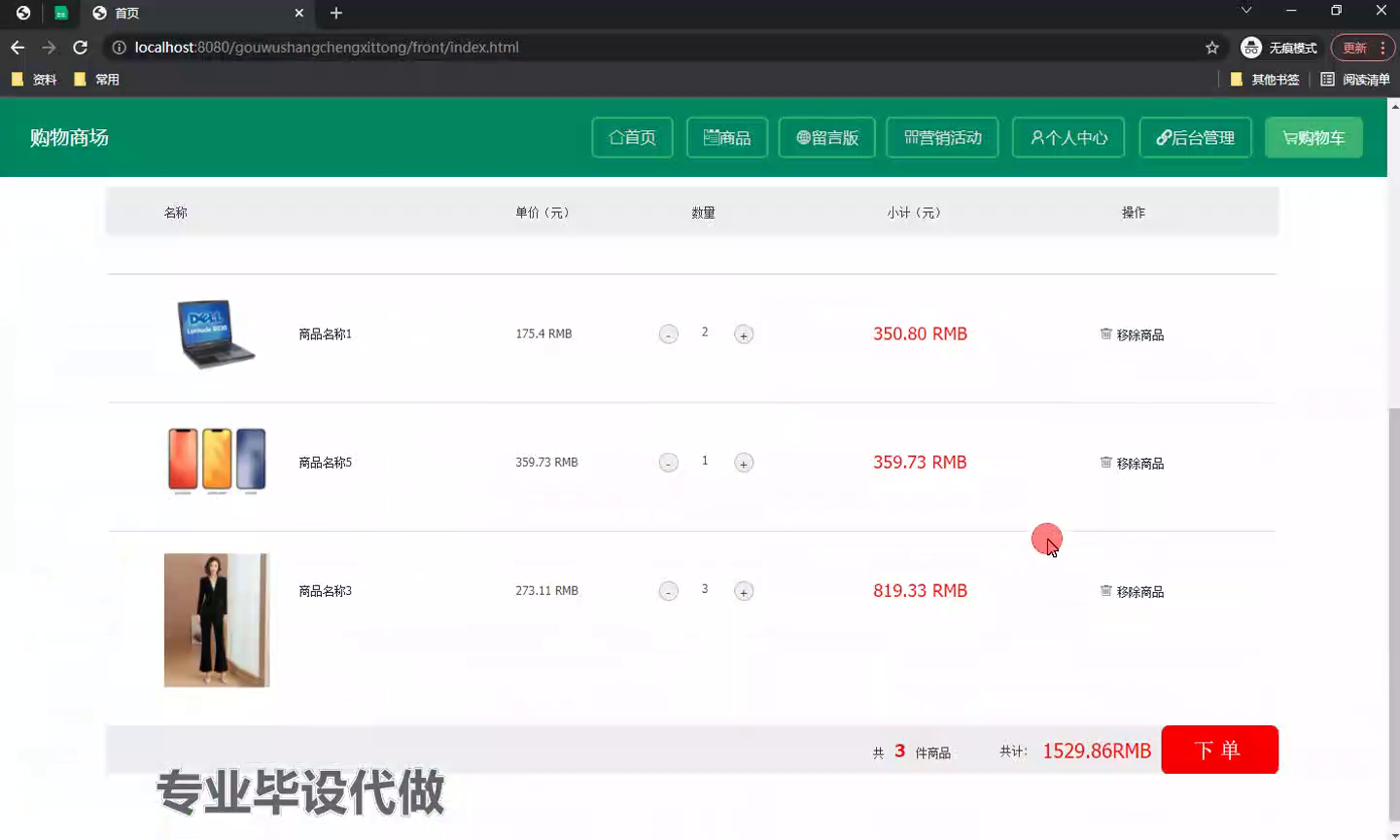Screen dimensions: 1400x840
Task: Click the 819.33 RMB subtotal
Action: coord(920,590)
